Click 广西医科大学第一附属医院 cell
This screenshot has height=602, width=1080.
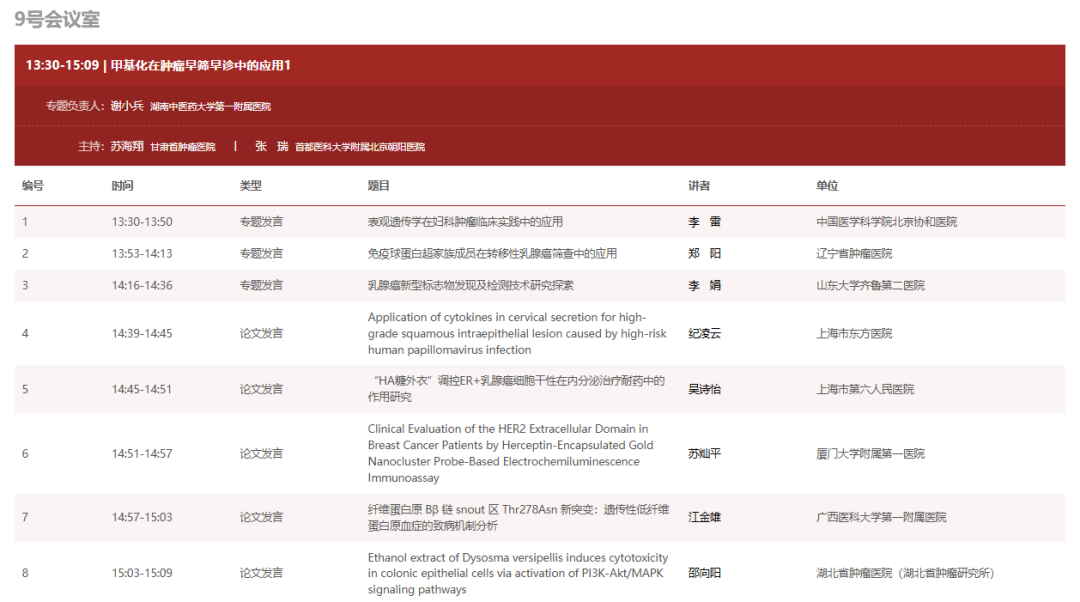(x=881, y=517)
